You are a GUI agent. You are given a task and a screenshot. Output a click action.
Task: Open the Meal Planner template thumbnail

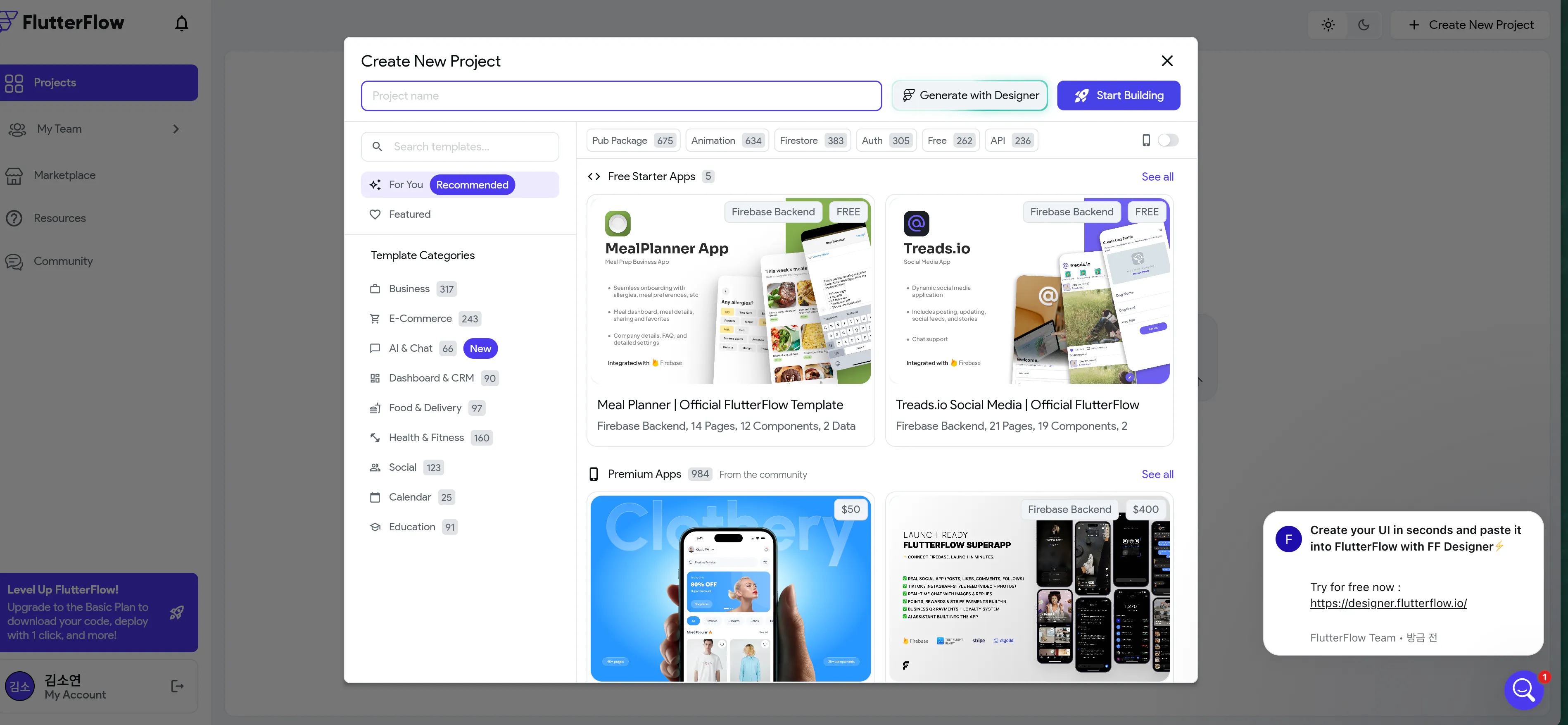pyautogui.click(x=730, y=291)
